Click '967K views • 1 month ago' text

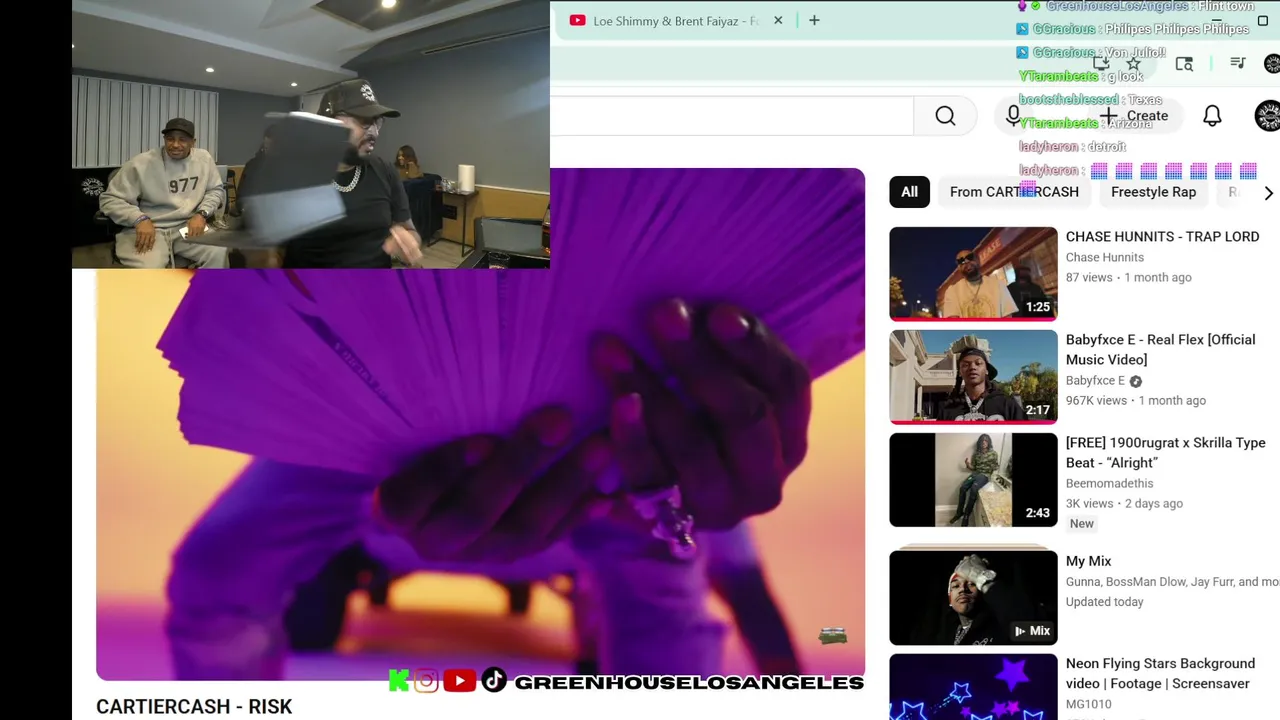pyautogui.click(x=1135, y=401)
